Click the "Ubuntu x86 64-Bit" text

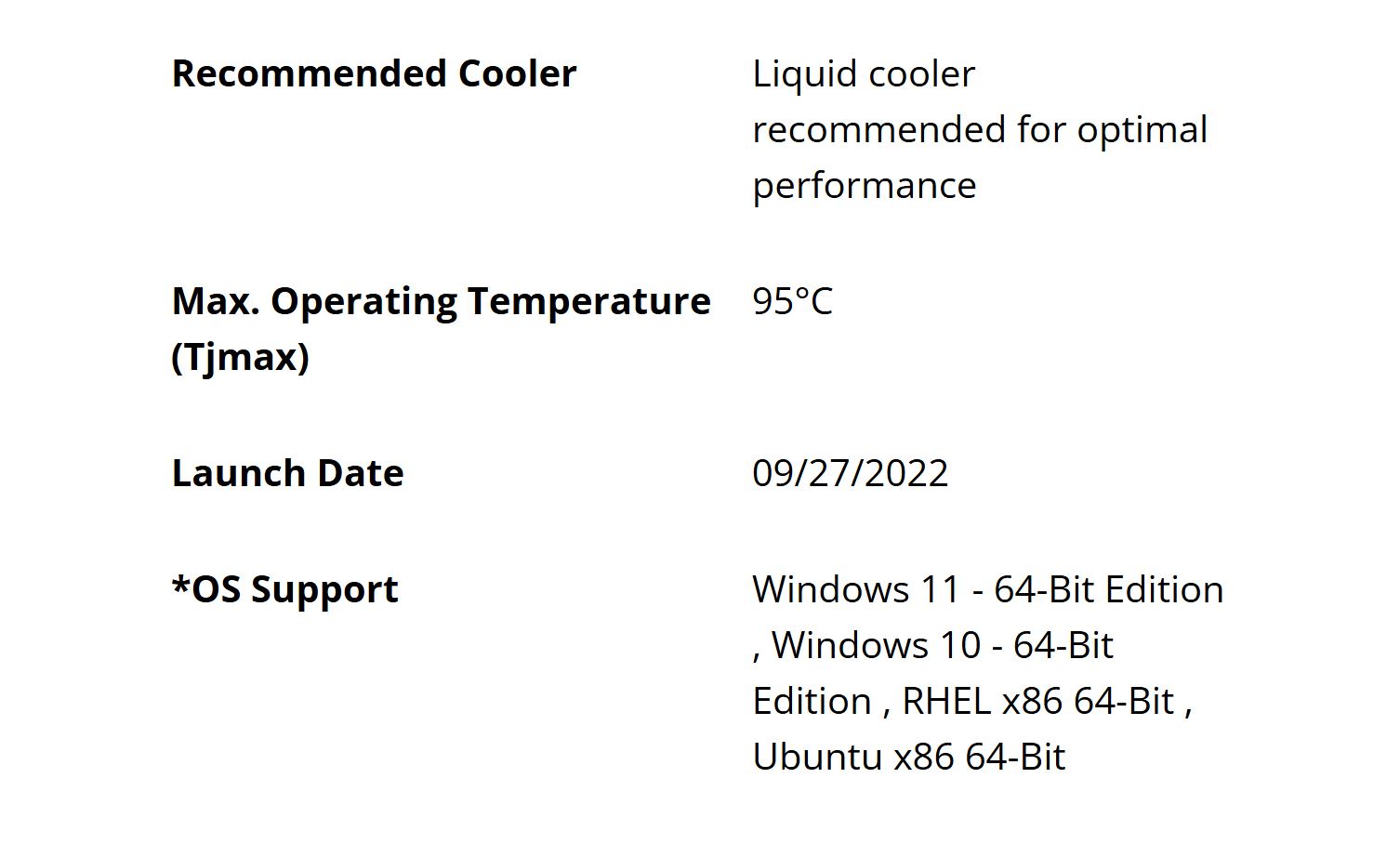click(908, 757)
